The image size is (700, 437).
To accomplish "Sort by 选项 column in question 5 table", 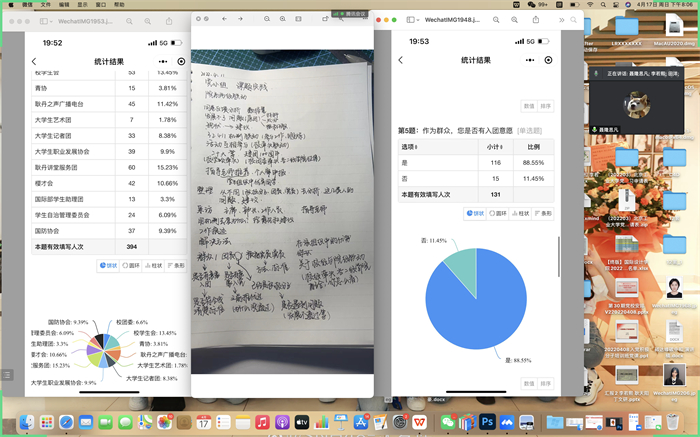I will click(x=409, y=147).
